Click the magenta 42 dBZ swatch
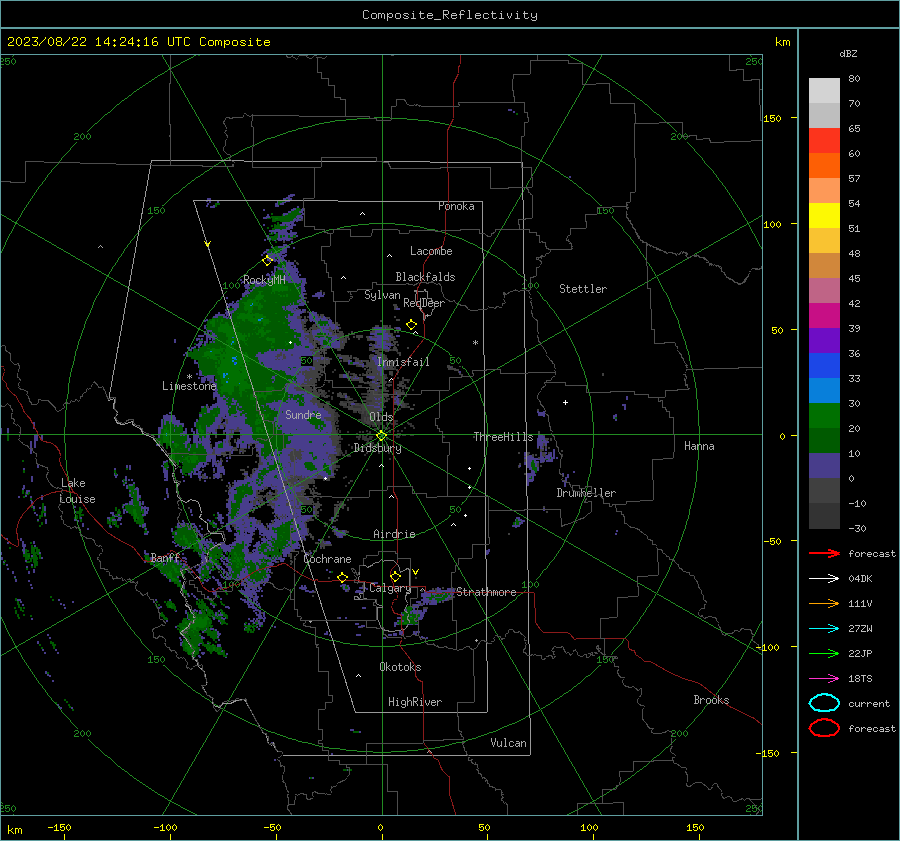 click(x=824, y=316)
